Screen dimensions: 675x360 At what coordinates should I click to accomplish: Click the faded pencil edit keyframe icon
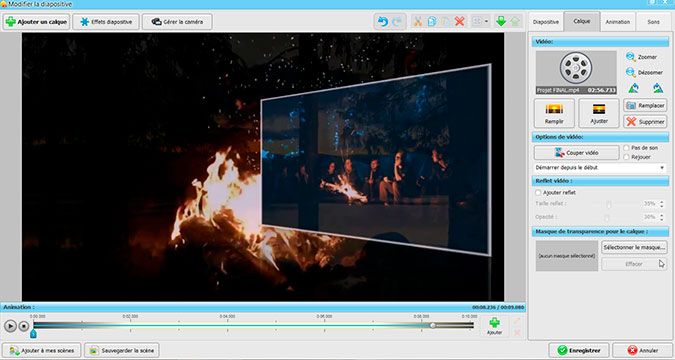pos(517,321)
